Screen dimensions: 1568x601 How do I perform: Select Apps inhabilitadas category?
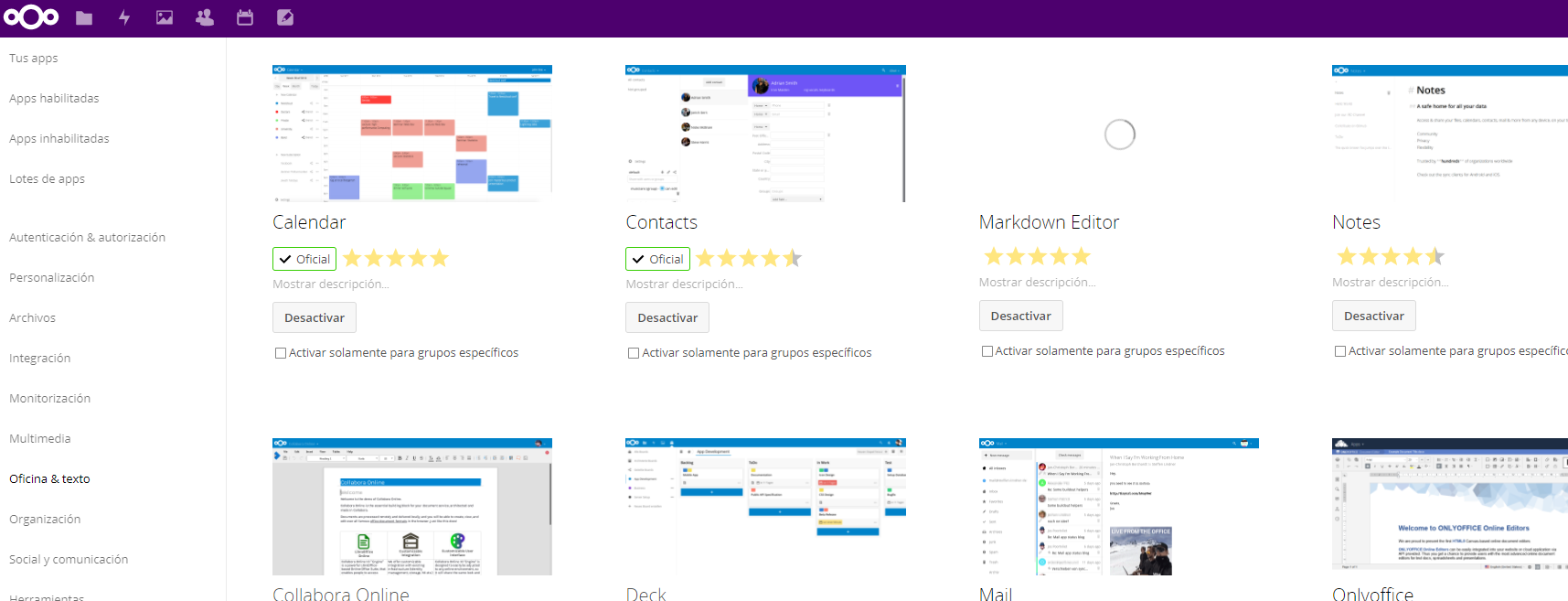pos(59,138)
